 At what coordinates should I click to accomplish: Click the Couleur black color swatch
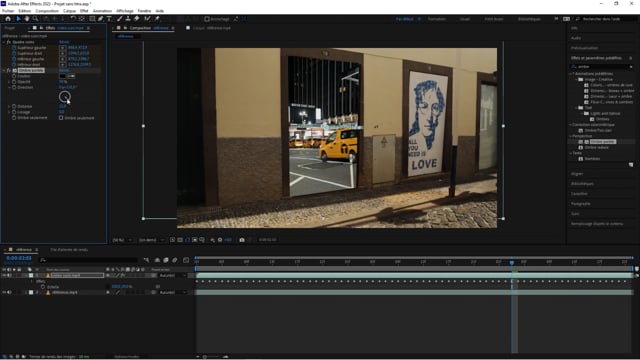(x=62, y=76)
